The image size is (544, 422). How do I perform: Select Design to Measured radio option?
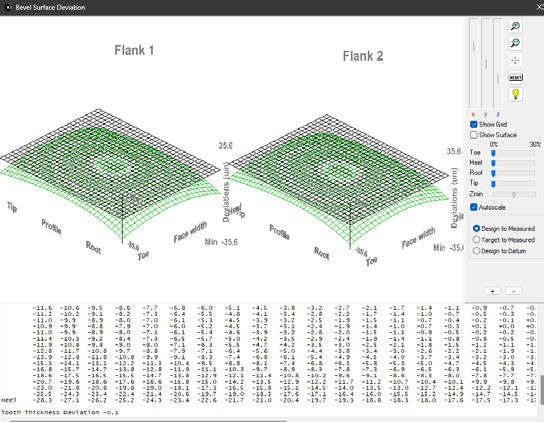pos(476,228)
